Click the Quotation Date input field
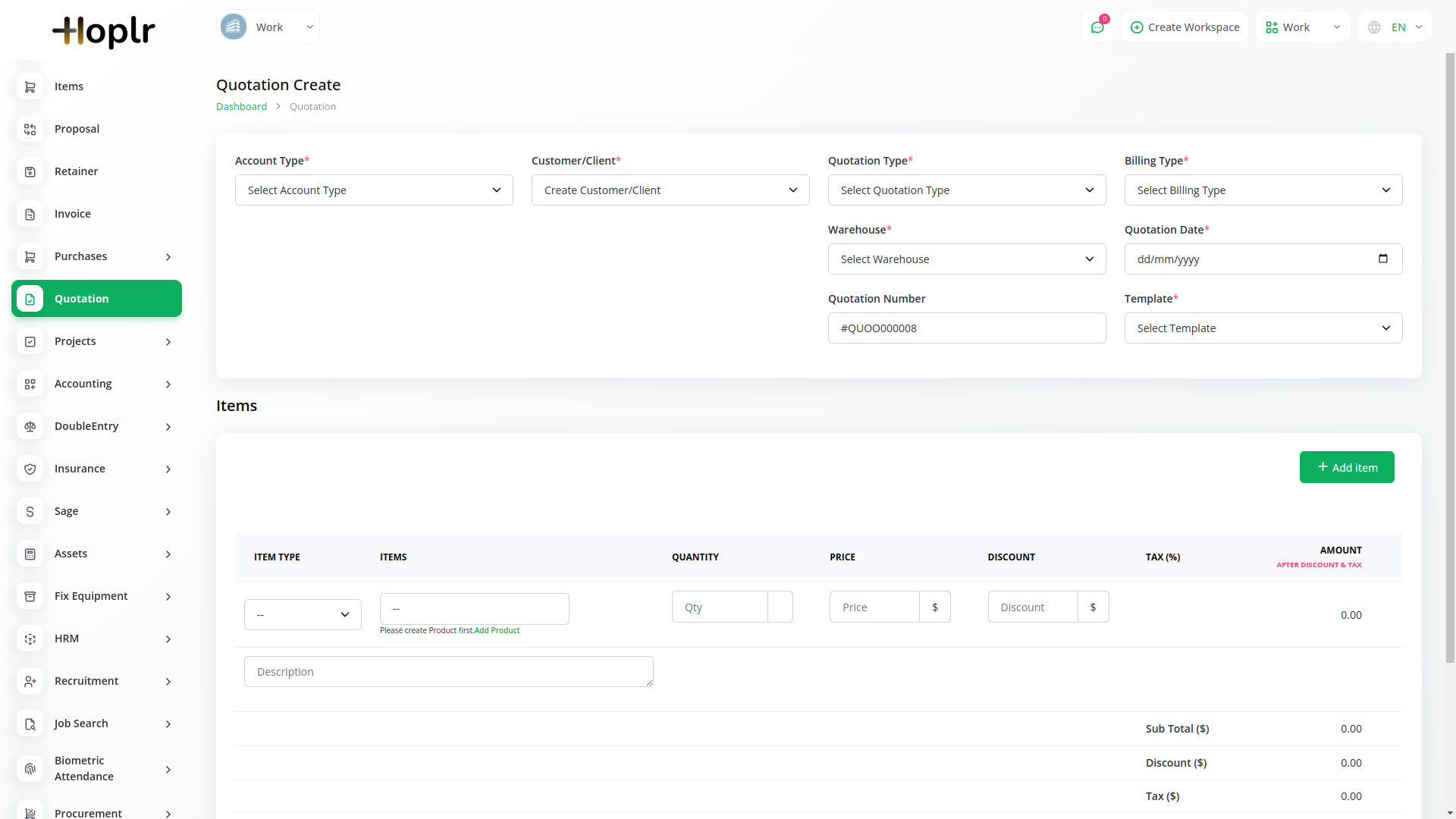The height and width of the screenshot is (819, 1456). [1263, 259]
